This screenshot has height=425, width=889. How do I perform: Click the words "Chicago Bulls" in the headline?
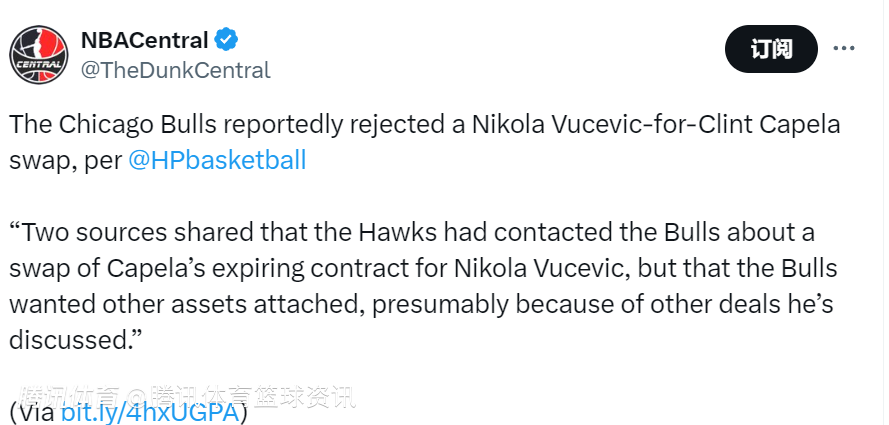(139, 125)
